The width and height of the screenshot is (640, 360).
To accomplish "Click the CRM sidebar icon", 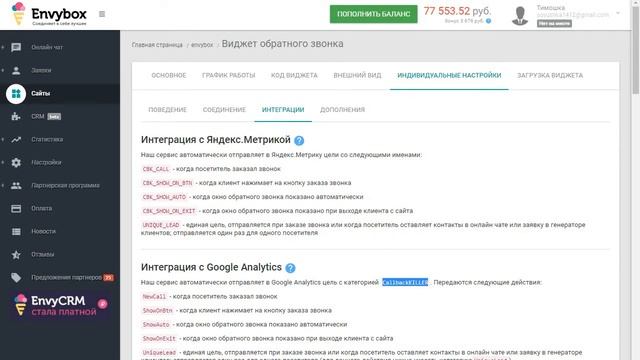I will (16, 117).
